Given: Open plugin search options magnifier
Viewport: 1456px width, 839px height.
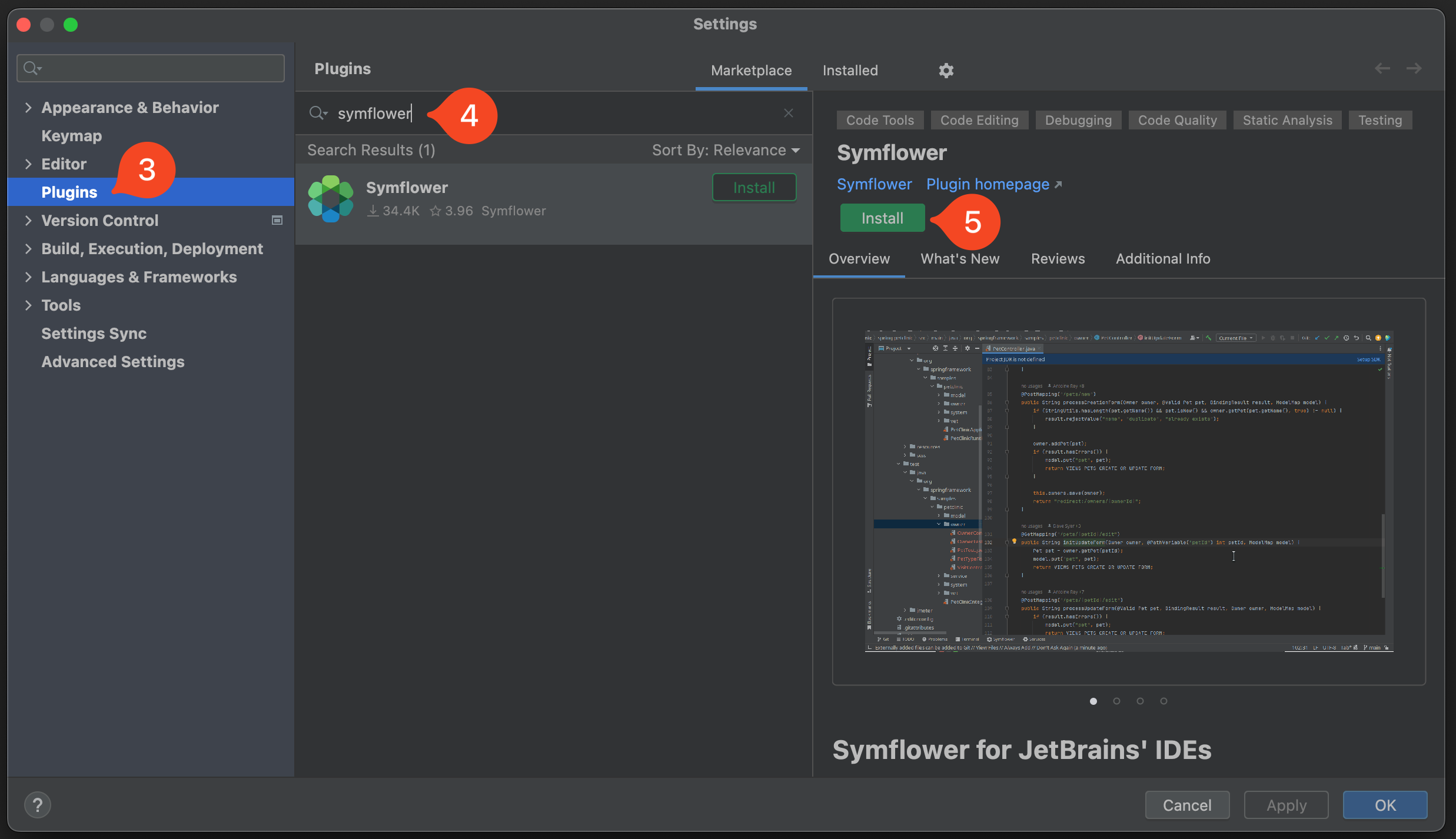Looking at the screenshot, I should [x=318, y=113].
